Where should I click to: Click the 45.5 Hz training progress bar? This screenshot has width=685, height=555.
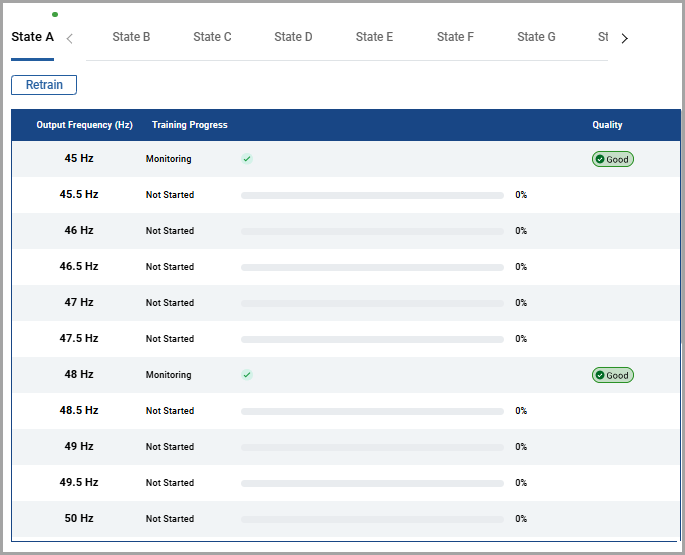coord(372,195)
